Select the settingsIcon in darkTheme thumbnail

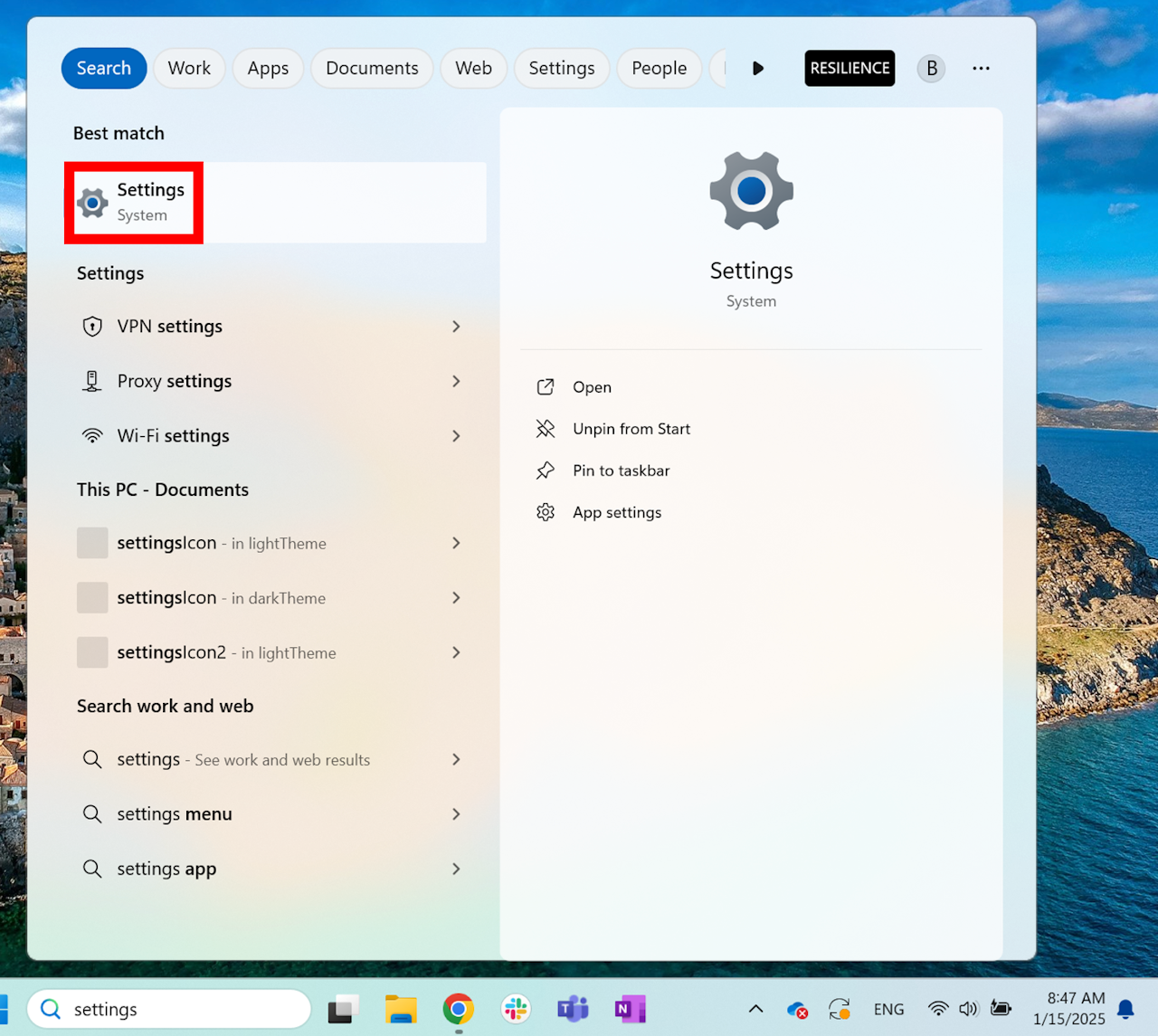click(x=92, y=598)
